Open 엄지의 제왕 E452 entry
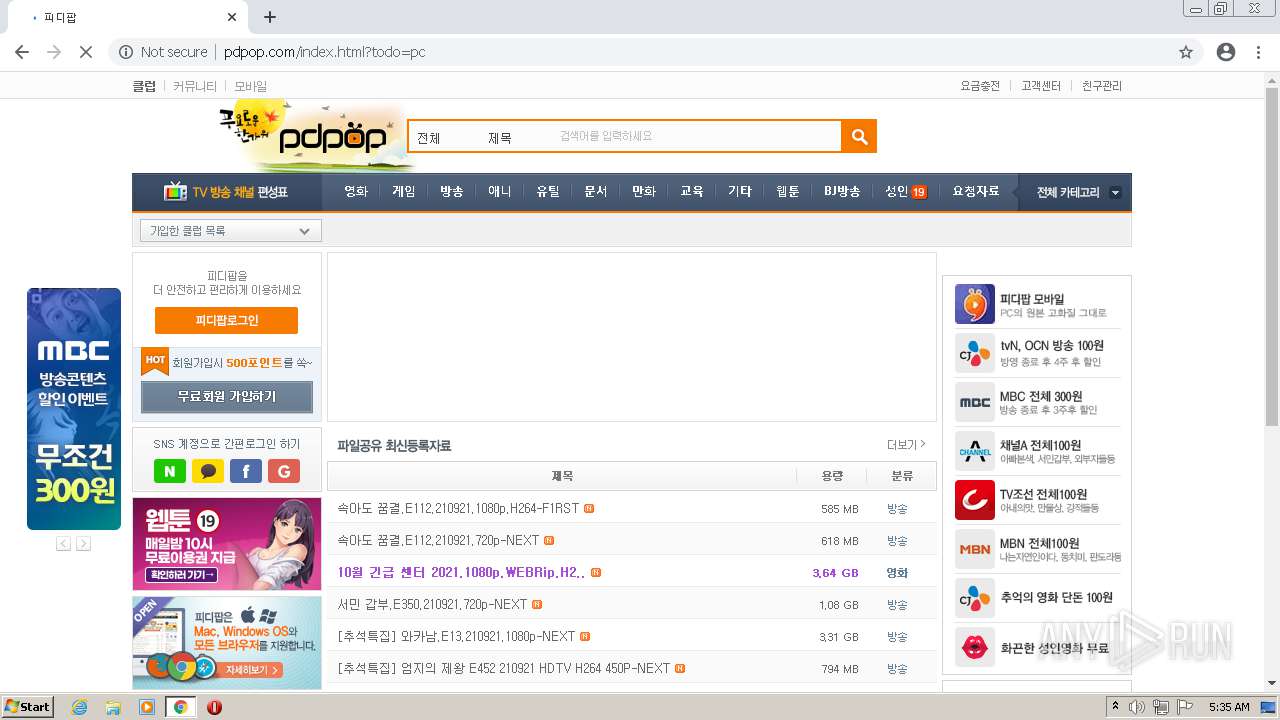The width and height of the screenshot is (1280, 720). 504,668
